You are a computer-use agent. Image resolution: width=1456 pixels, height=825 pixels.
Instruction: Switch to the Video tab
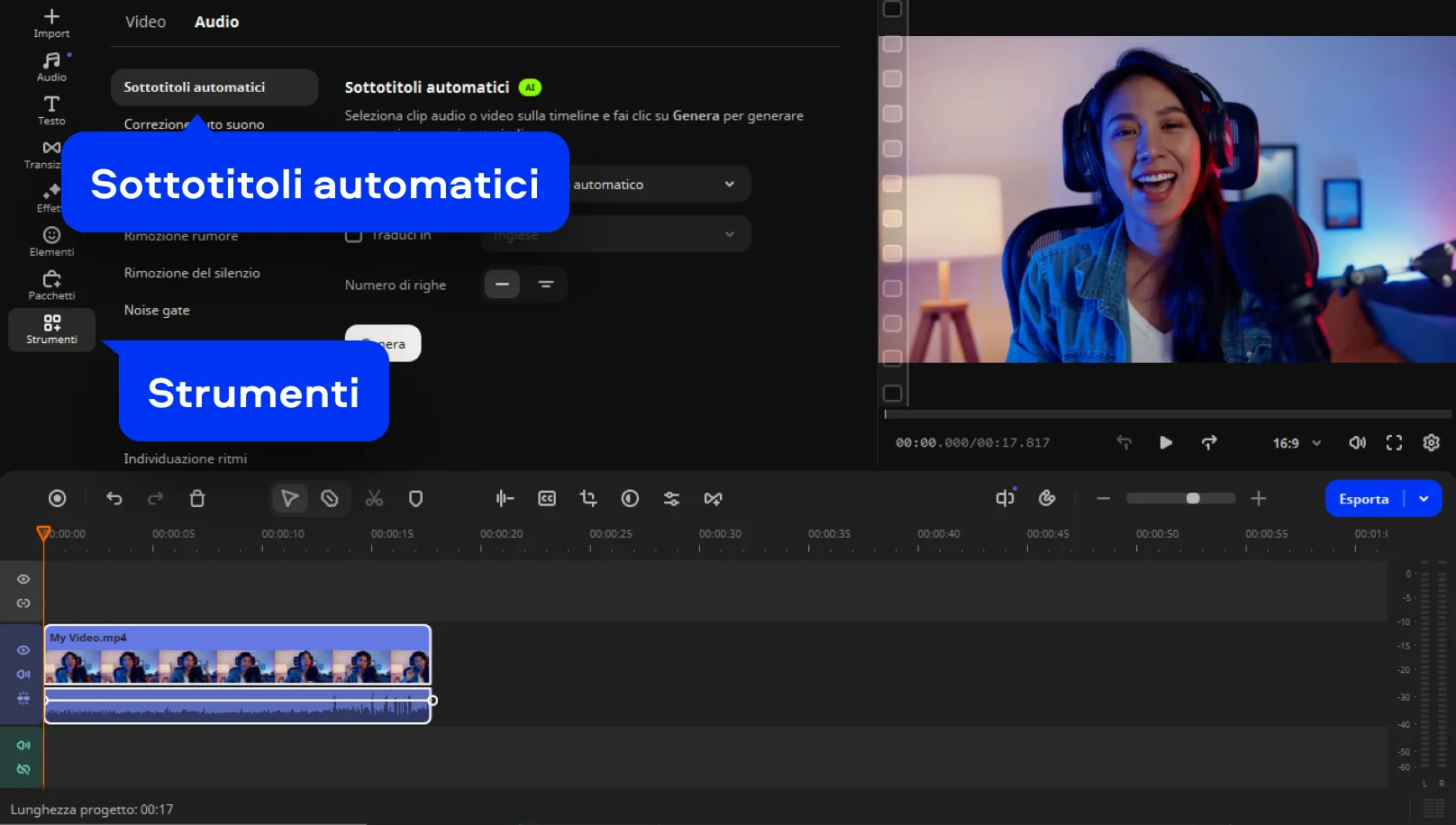click(x=145, y=22)
